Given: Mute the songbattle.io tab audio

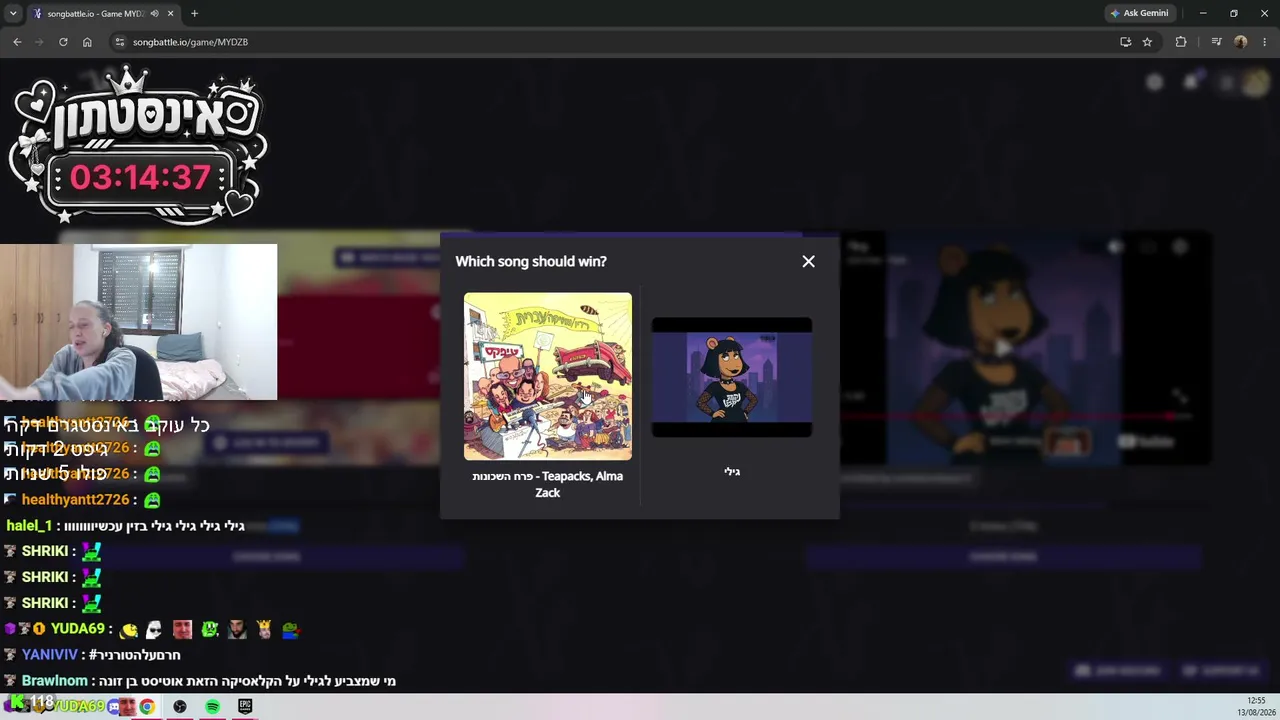Looking at the screenshot, I should point(154,13).
